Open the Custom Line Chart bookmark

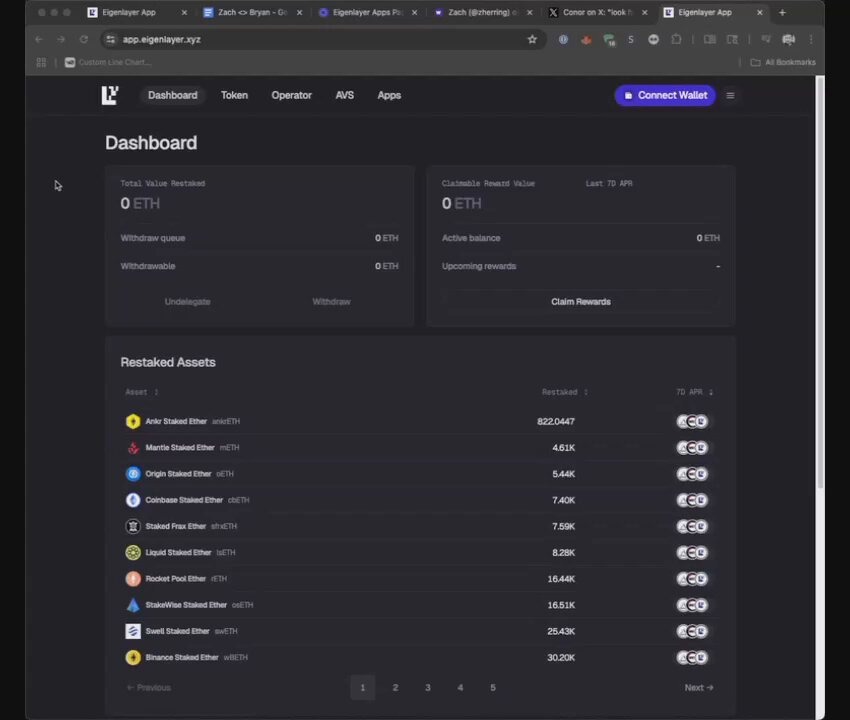click(x=108, y=62)
